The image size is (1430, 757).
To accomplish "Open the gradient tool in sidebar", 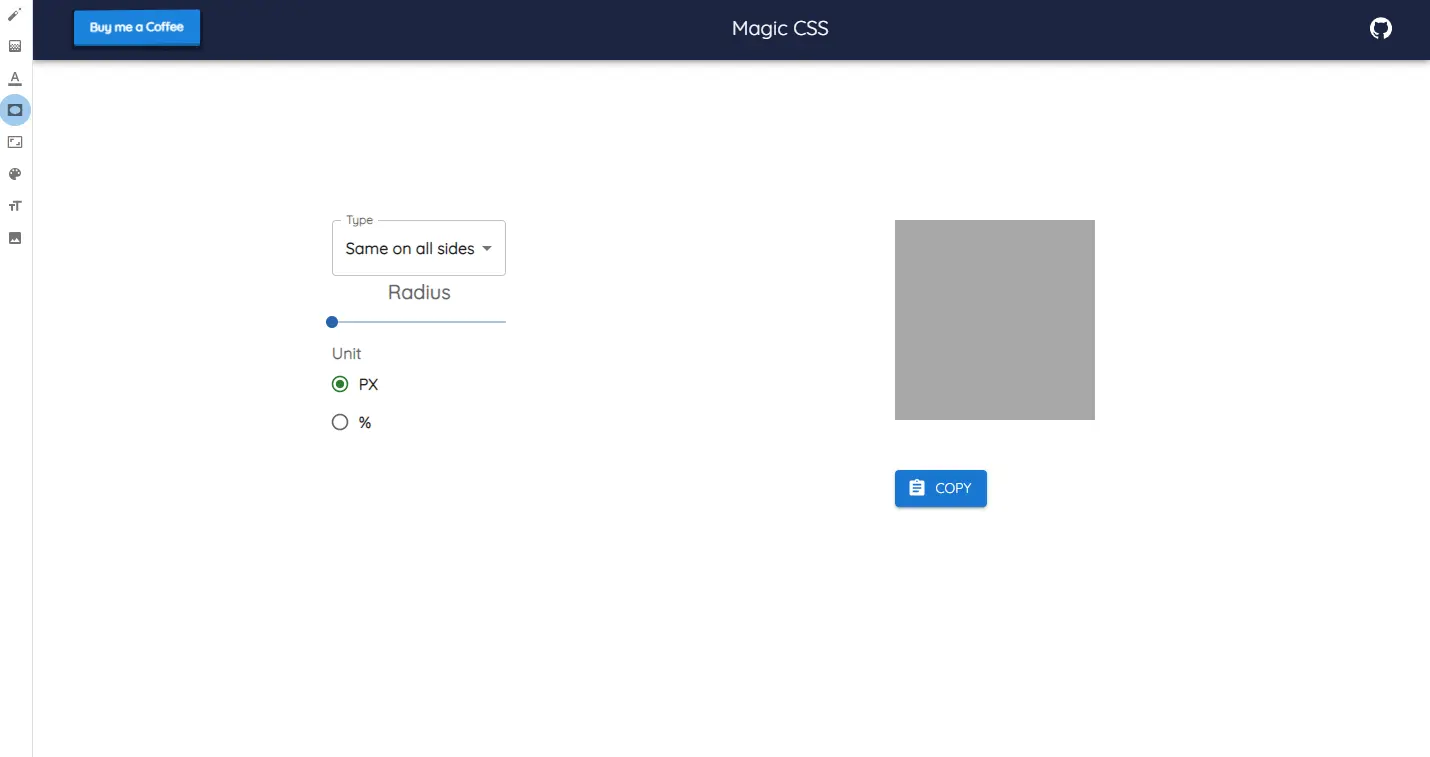I will (x=15, y=46).
